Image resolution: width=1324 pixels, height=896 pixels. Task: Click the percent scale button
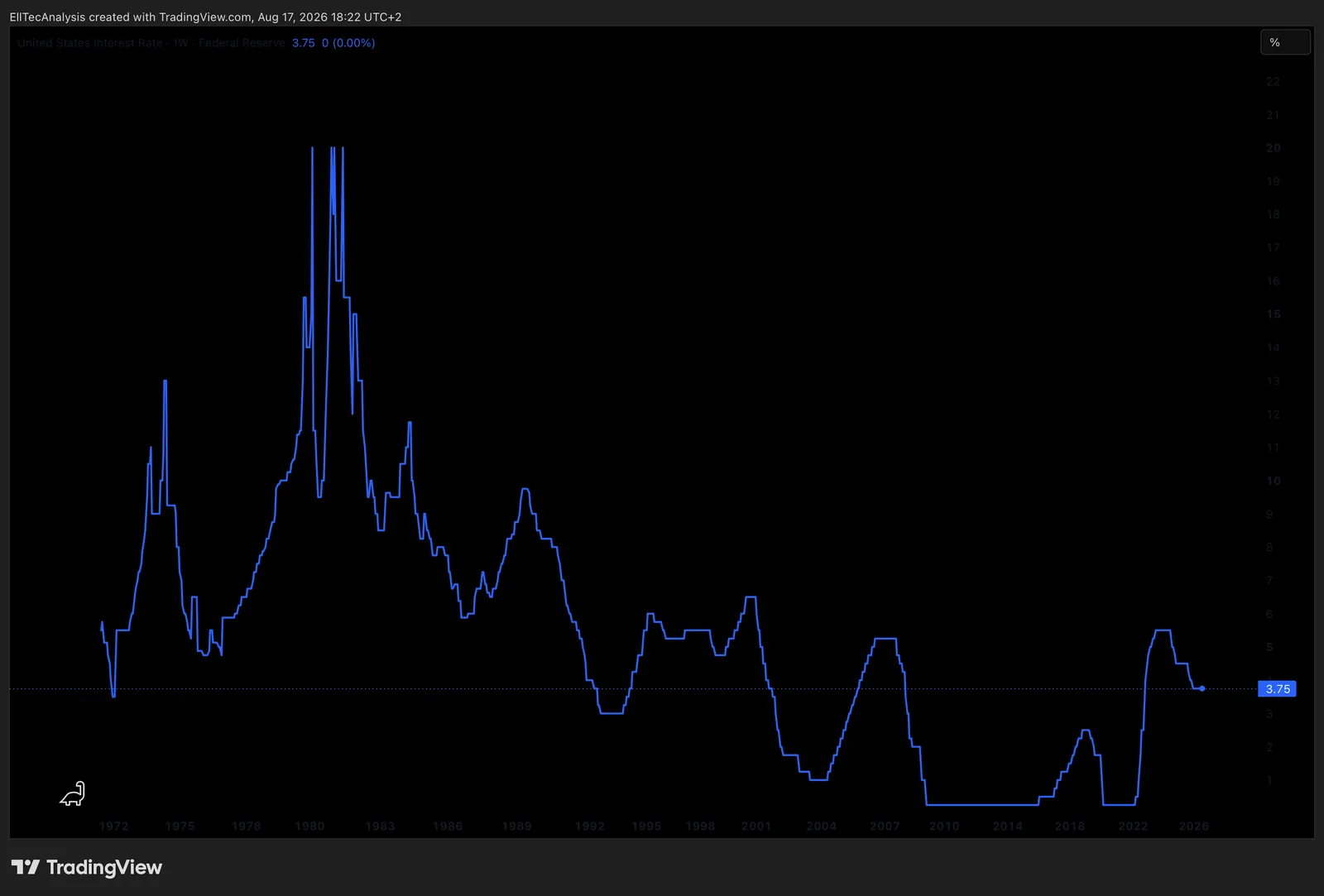[1285, 42]
